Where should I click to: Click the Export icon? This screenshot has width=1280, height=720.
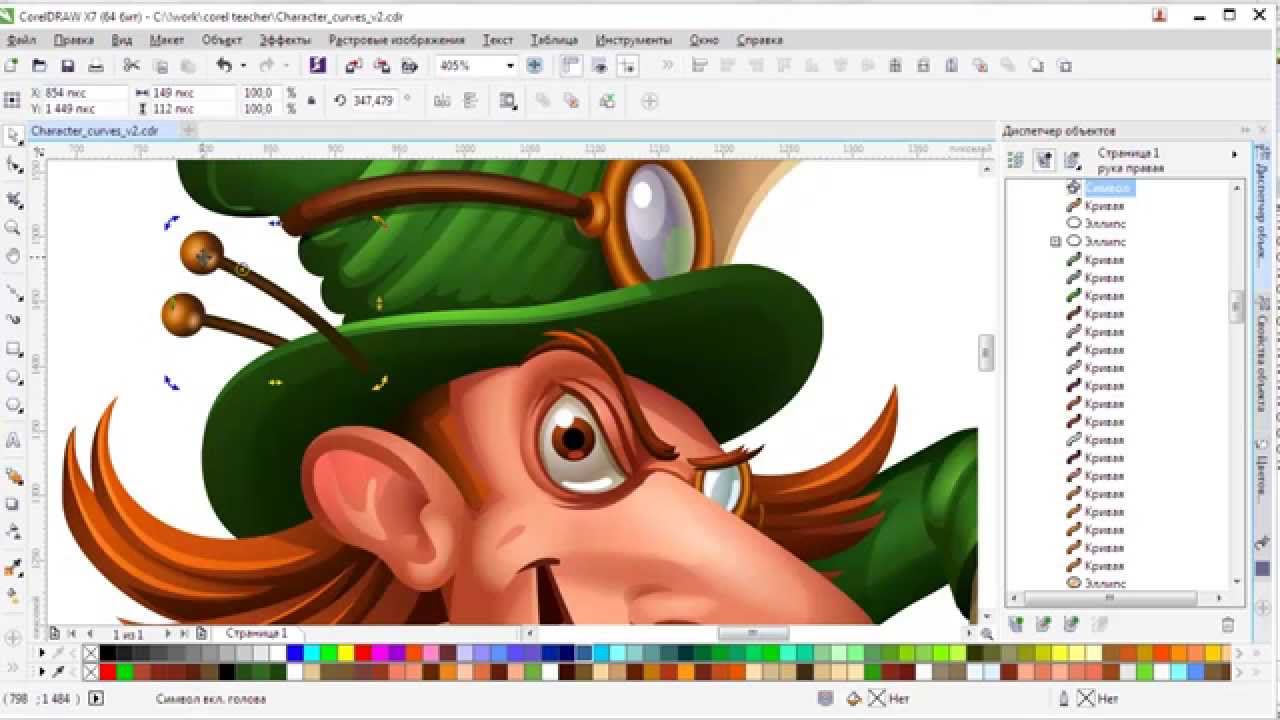click(x=381, y=66)
